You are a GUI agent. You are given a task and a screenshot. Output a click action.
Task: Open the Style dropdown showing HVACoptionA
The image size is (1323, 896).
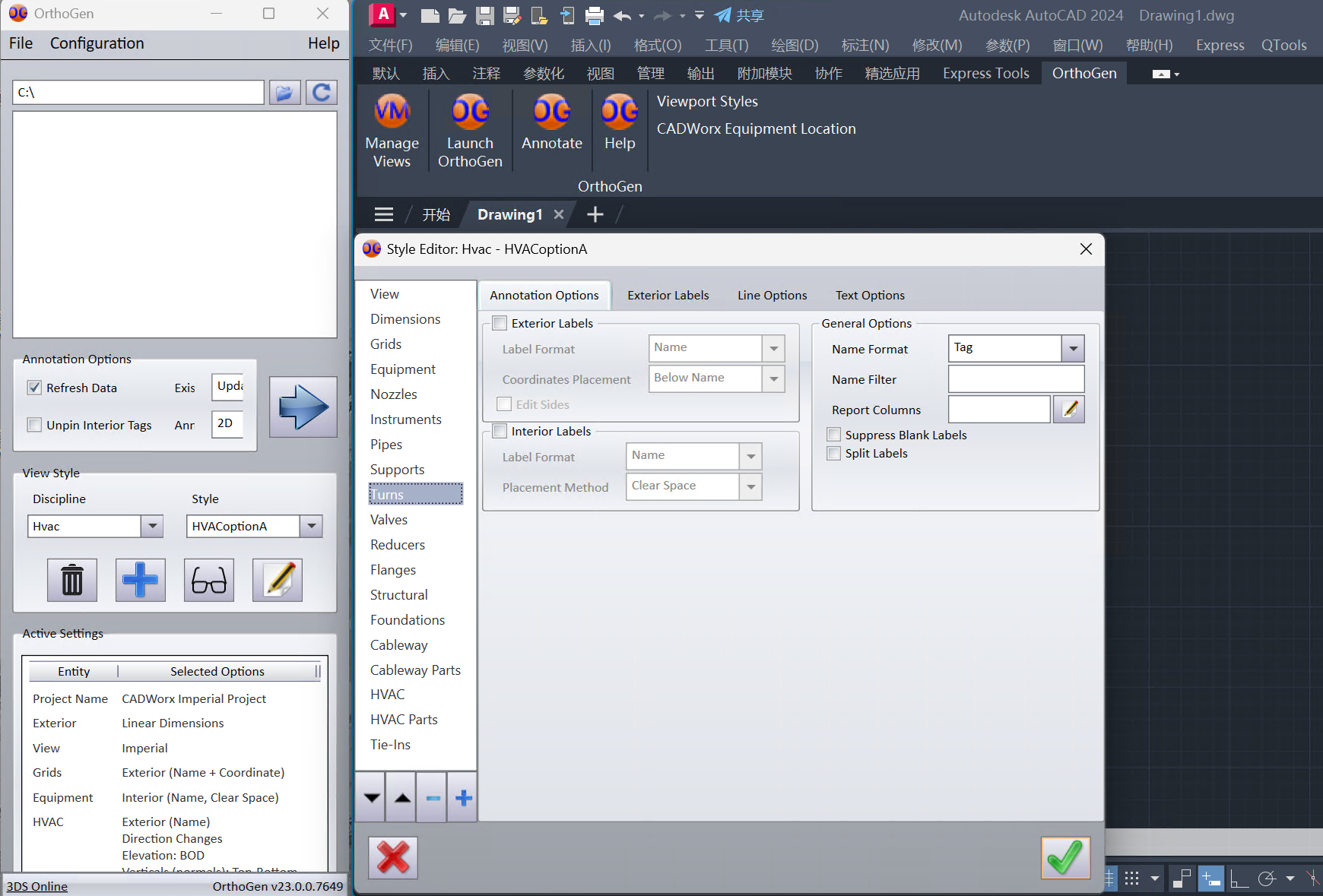point(311,526)
